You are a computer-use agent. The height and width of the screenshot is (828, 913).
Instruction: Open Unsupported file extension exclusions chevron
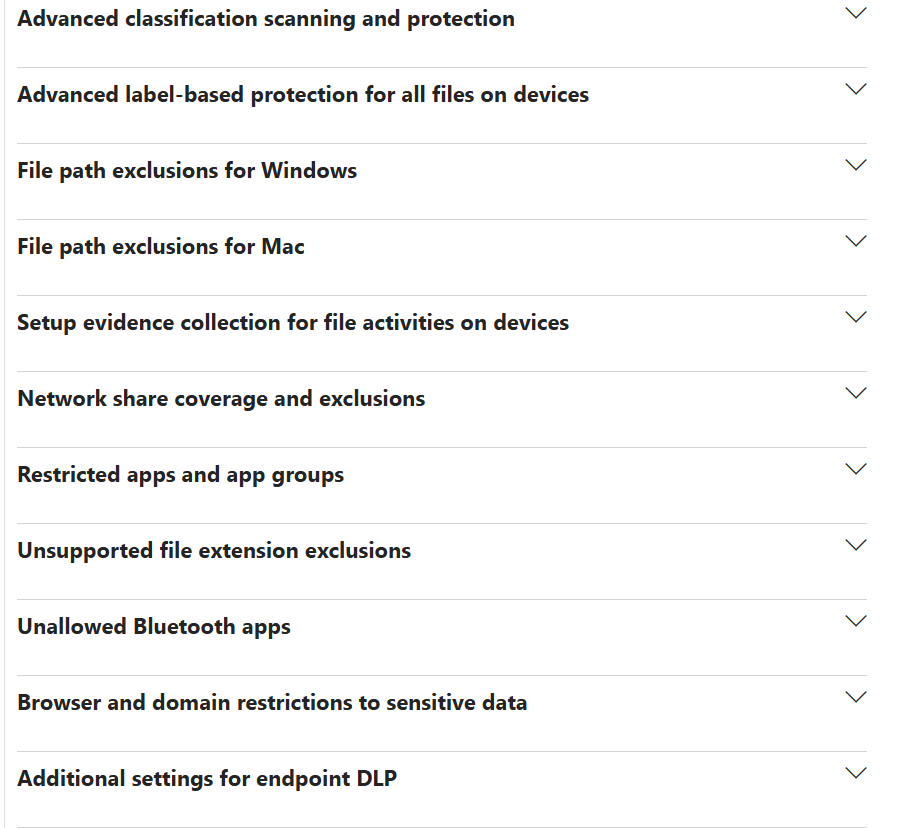[855, 546]
